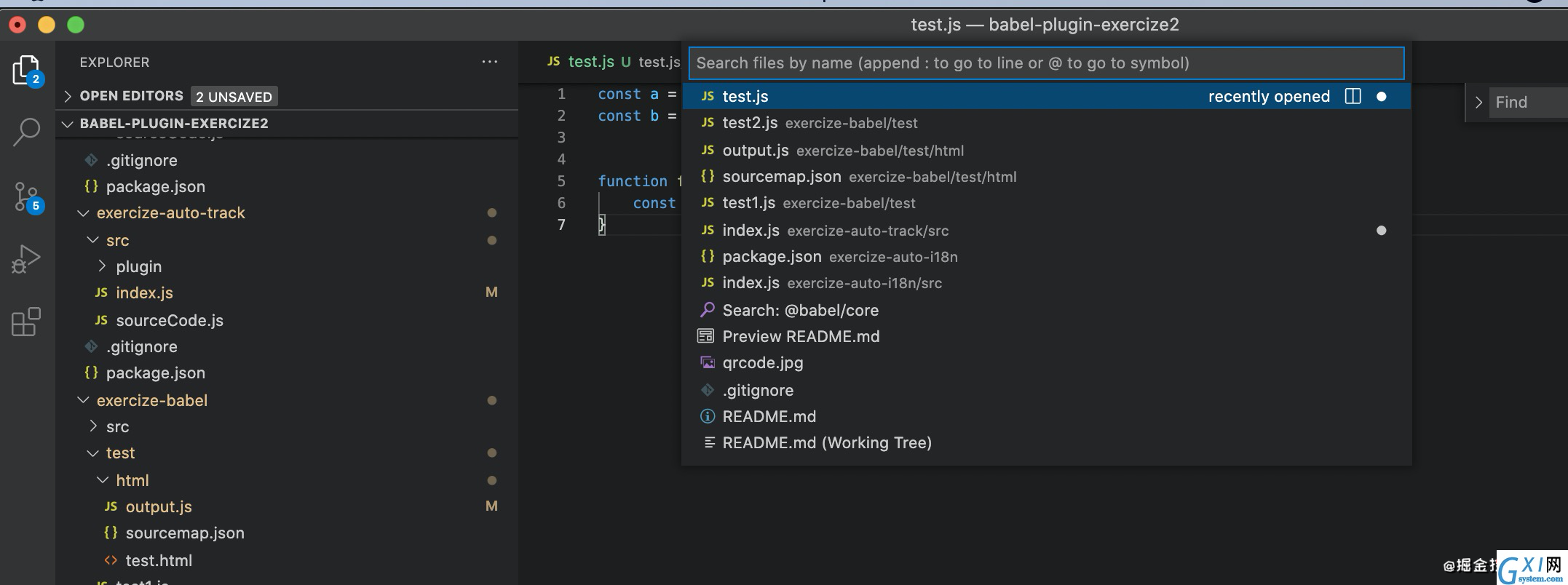Click line number 7 in editor gutter

(x=561, y=224)
